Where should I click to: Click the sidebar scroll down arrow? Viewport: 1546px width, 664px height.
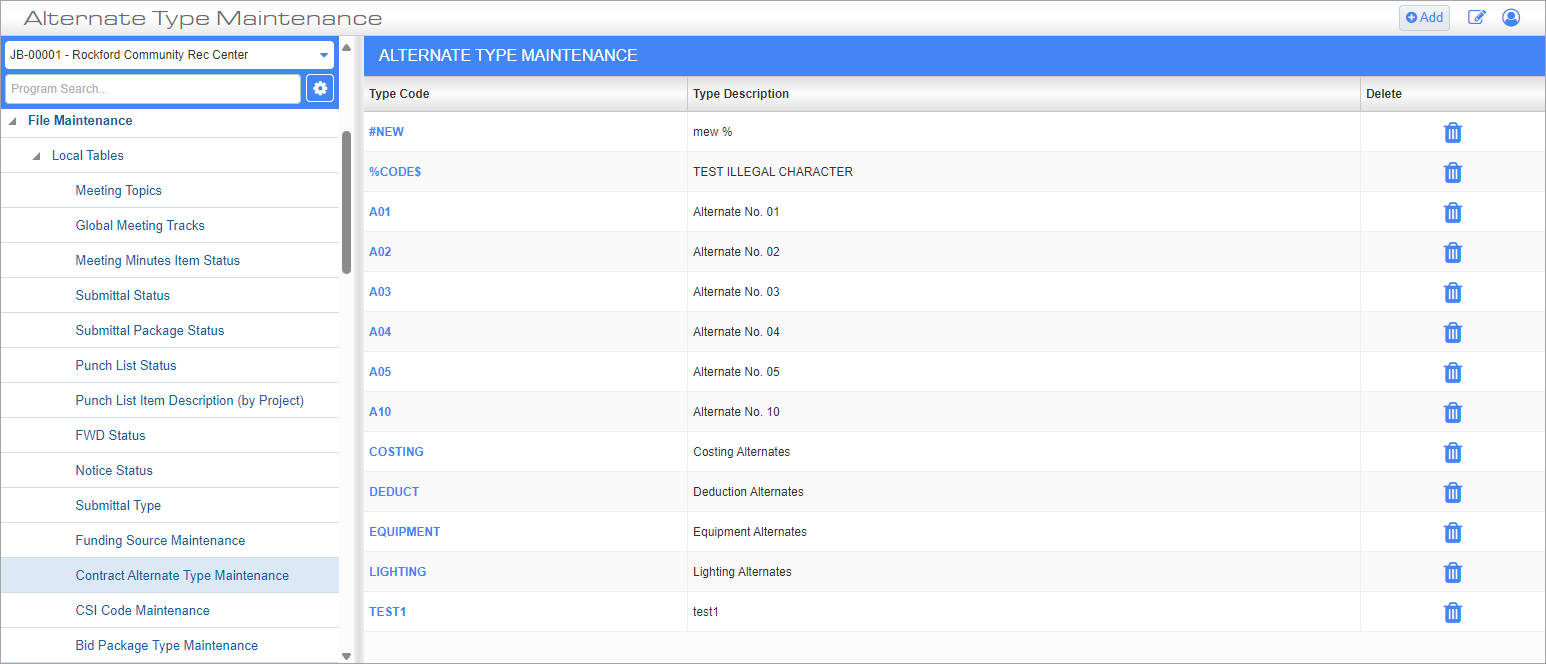tap(346, 656)
